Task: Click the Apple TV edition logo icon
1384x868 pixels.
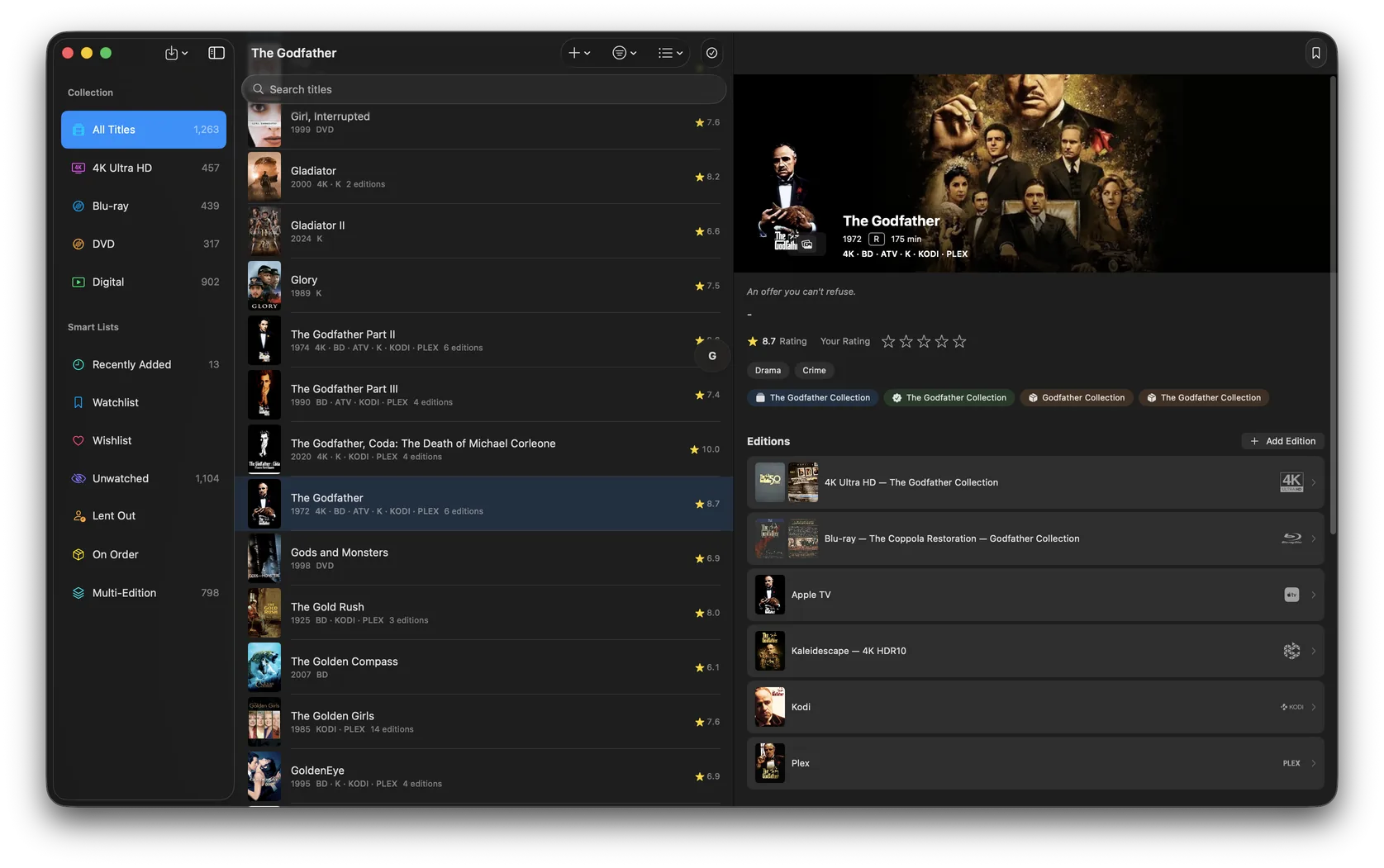Action: 1291,595
